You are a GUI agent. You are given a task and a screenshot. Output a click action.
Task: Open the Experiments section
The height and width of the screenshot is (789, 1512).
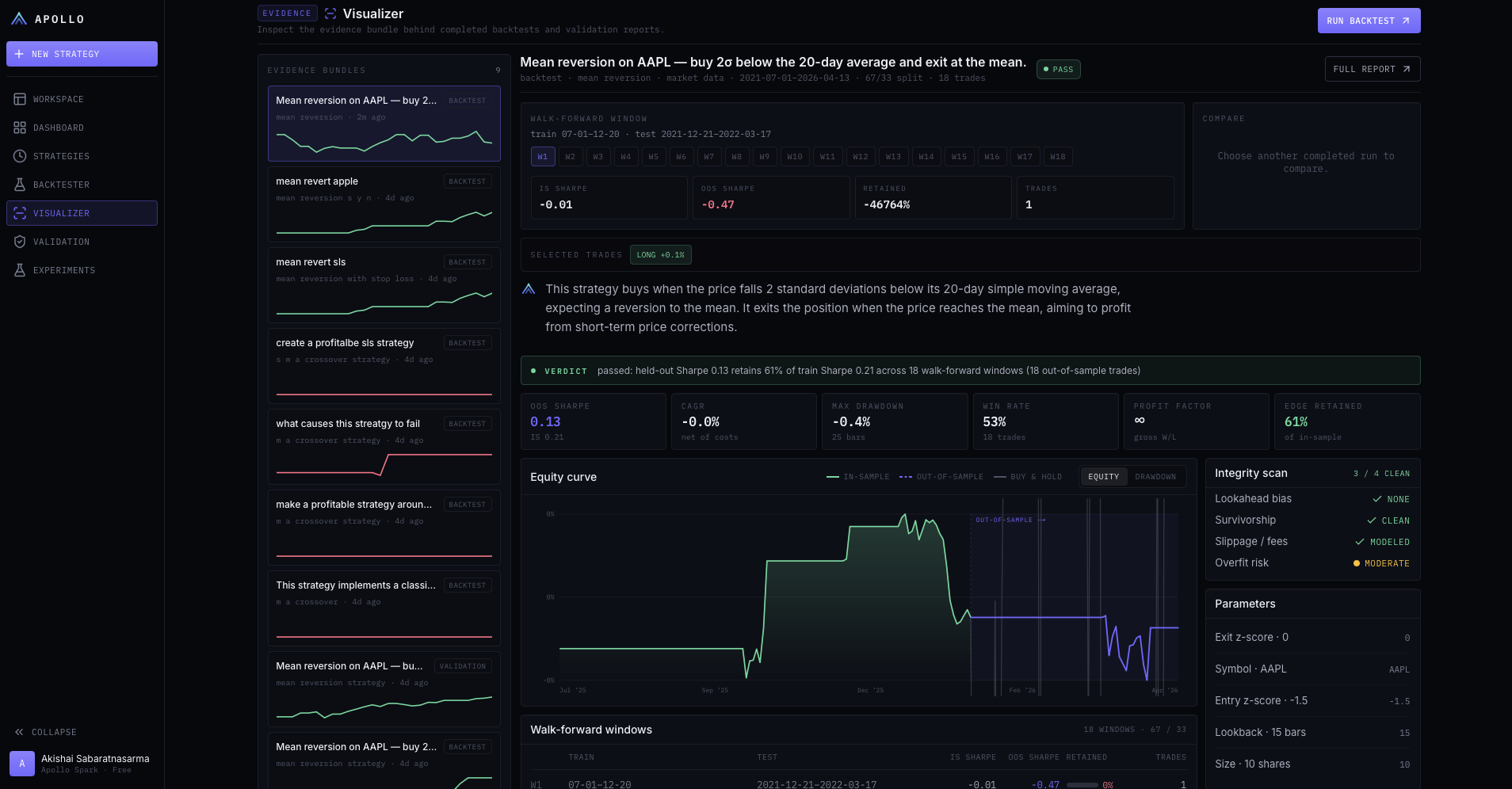click(x=82, y=270)
